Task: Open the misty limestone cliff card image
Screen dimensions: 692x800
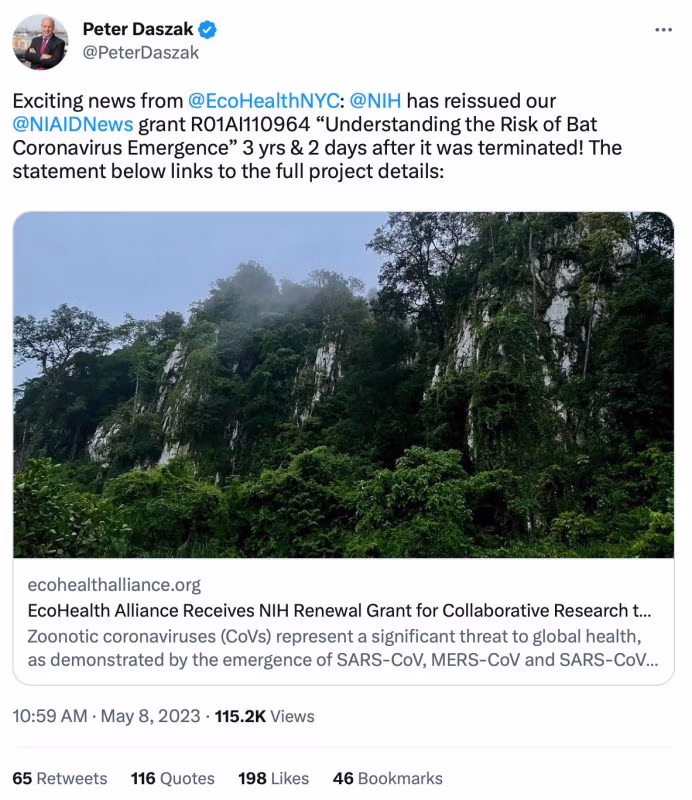Action: 343,384
